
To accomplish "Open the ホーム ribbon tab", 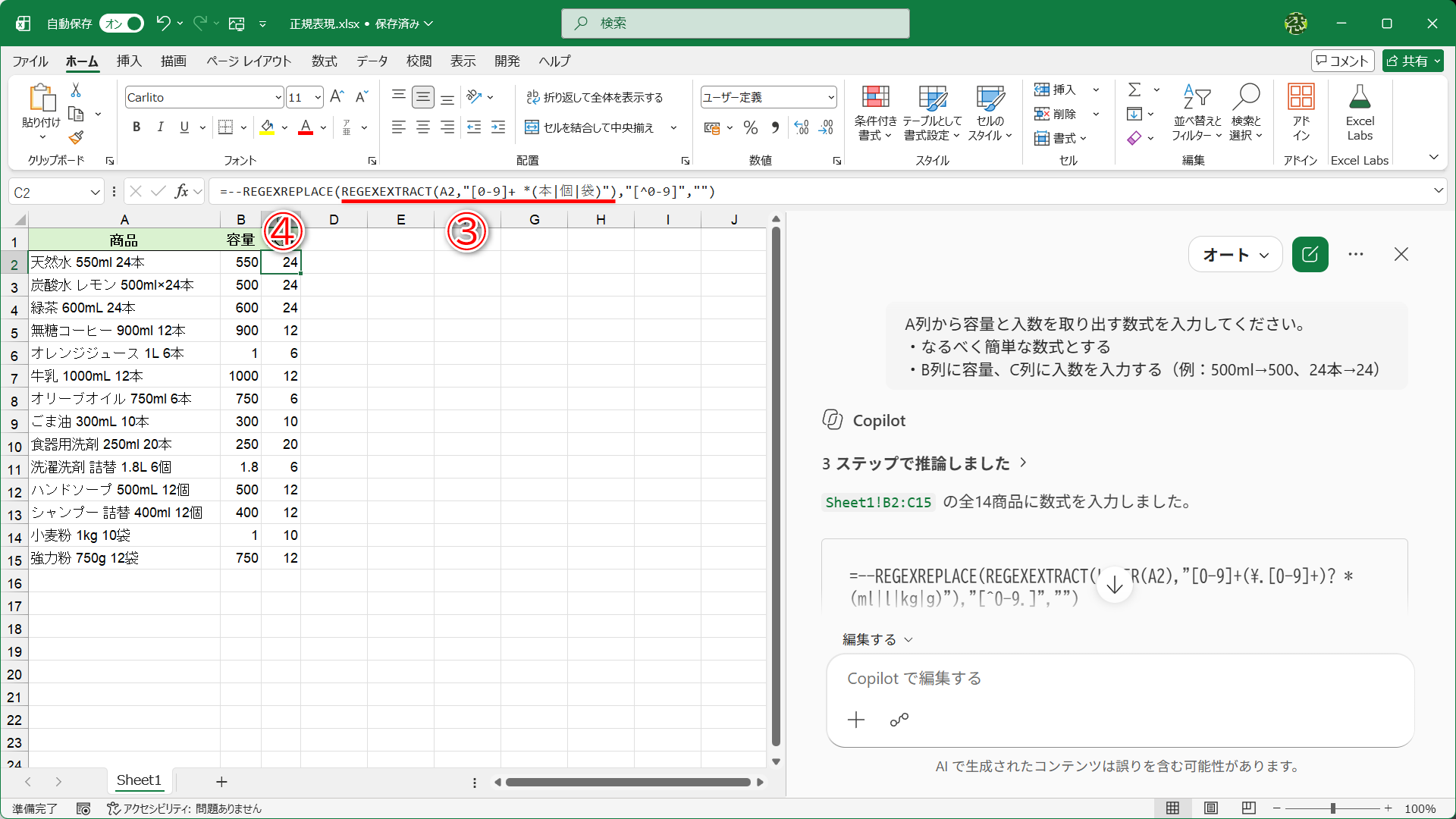I will click(x=82, y=61).
